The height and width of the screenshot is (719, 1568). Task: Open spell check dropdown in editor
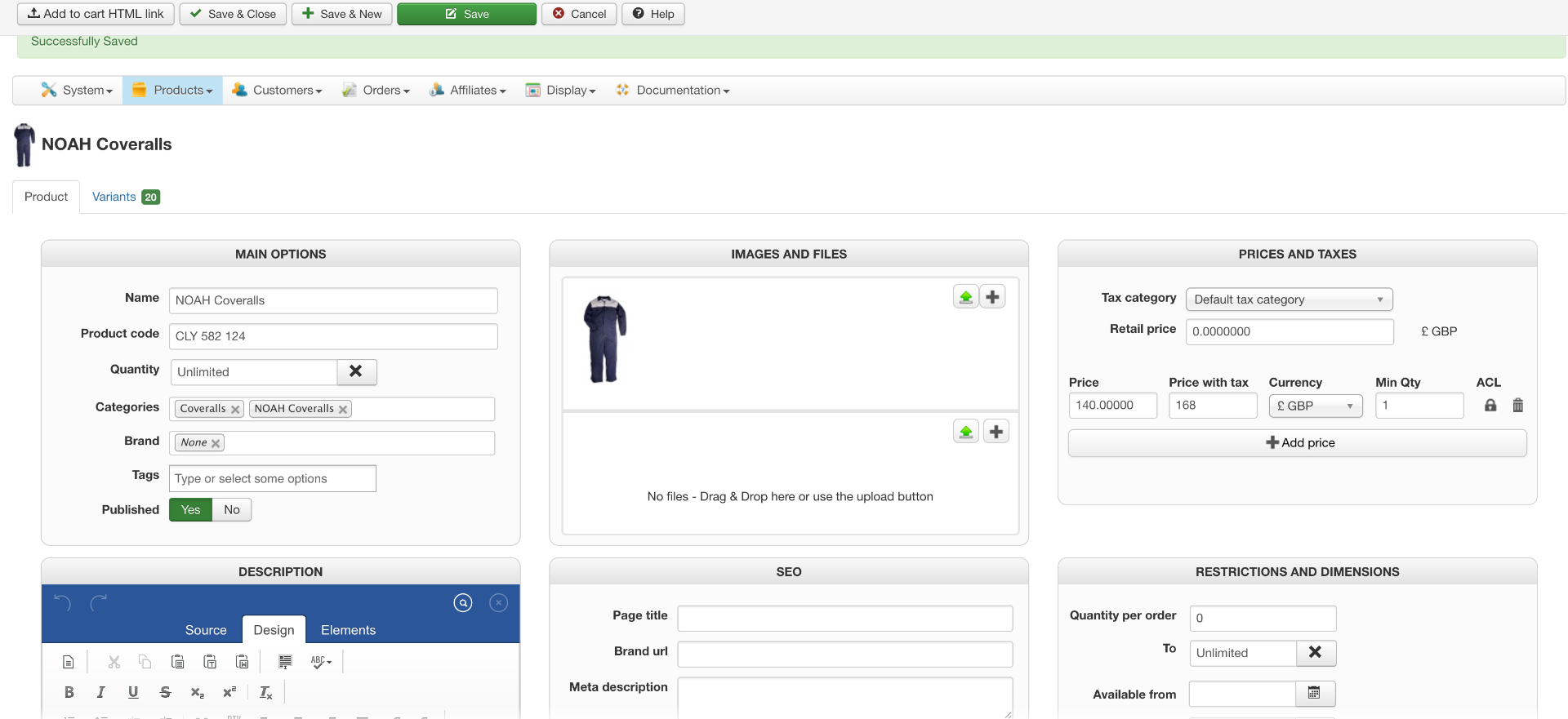click(x=321, y=662)
